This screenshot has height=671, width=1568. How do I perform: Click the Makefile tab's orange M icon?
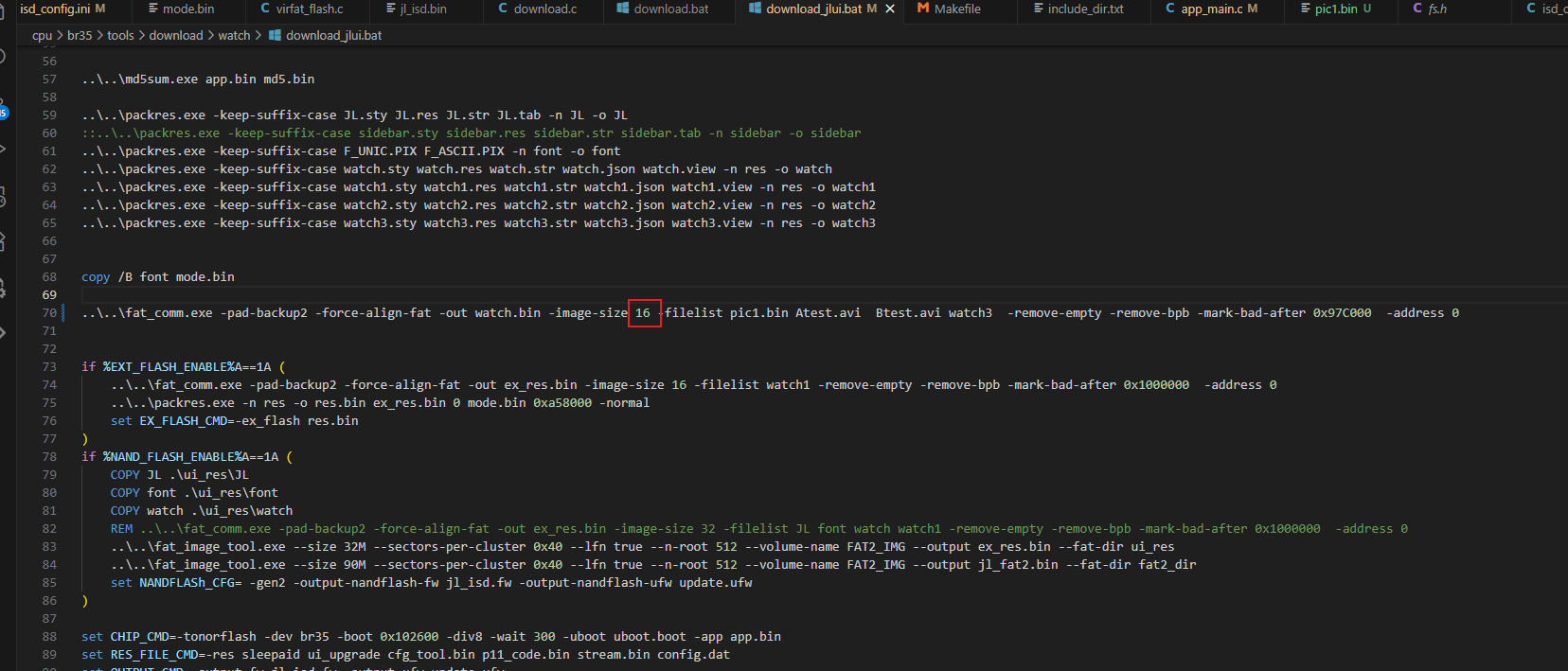click(x=923, y=9)
